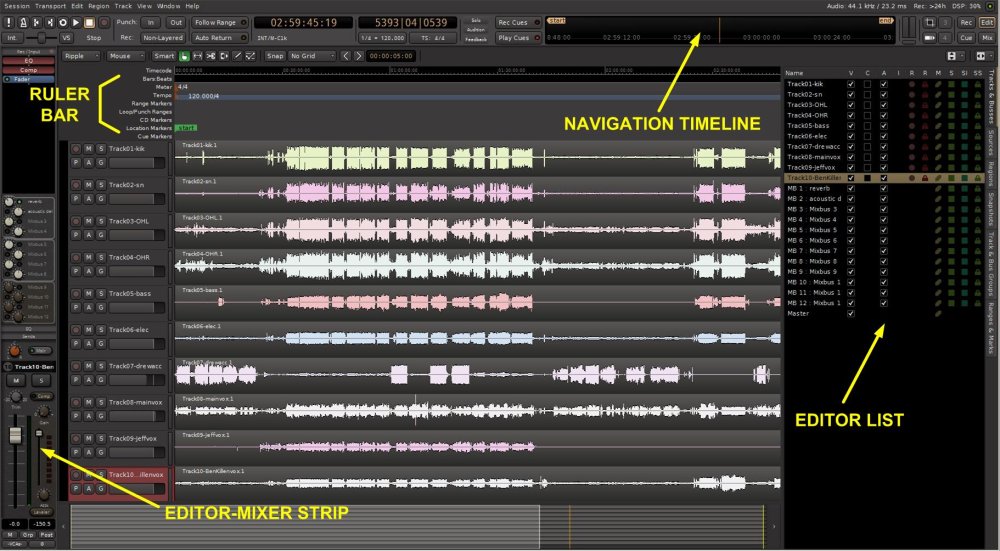The width and height of the screenshot is (1000, 551).
Task: Open the Track menu
Action: tap(123, 6)
